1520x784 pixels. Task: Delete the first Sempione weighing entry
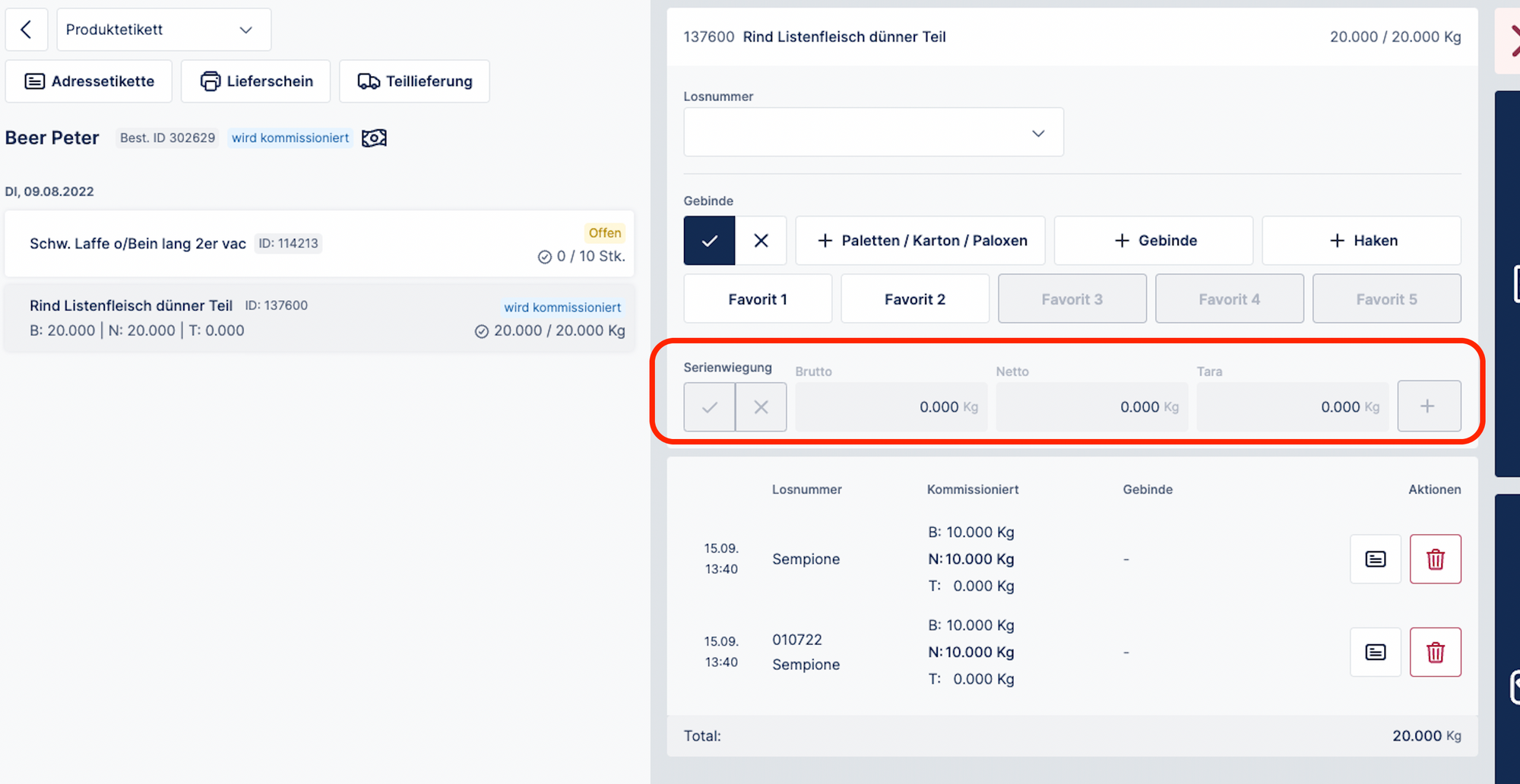click(1435, 559)
